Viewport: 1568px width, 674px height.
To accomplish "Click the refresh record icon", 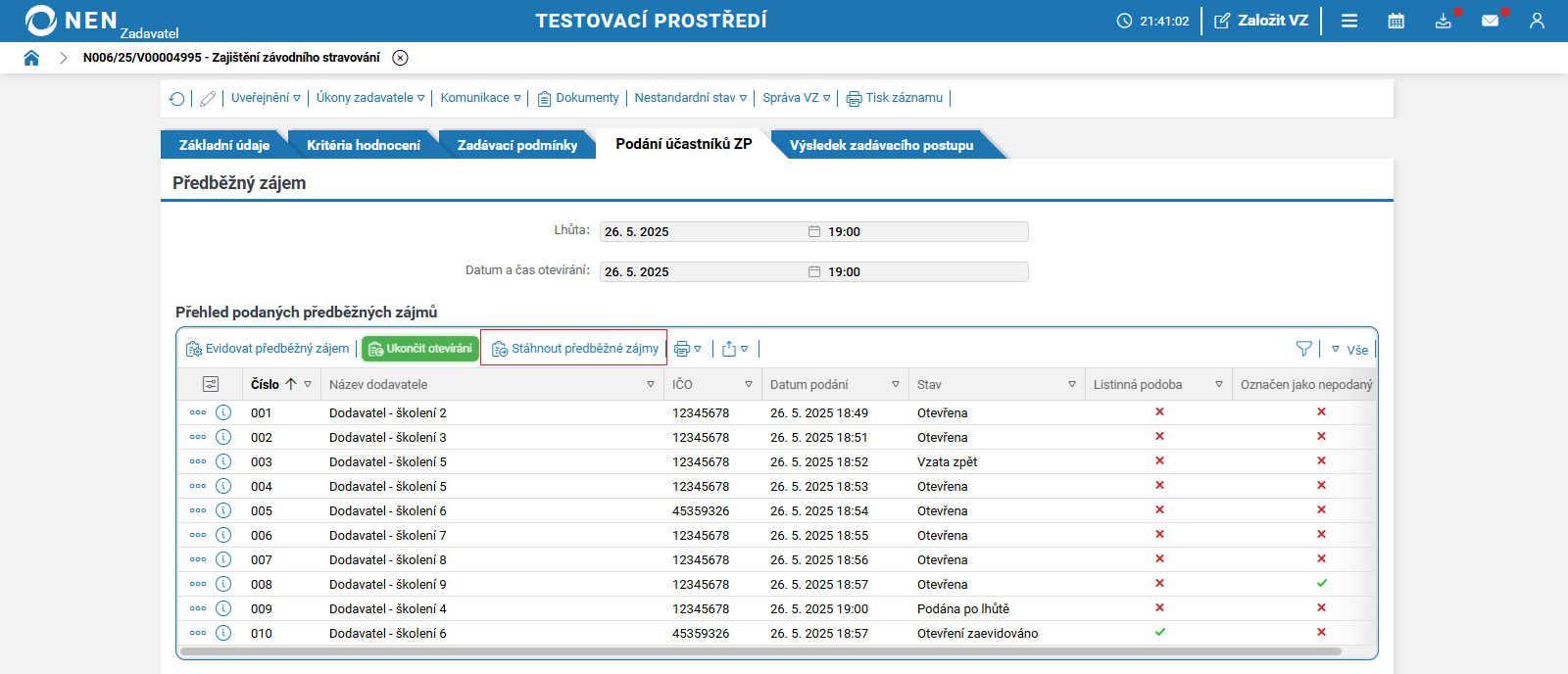I will click(176, 98).
